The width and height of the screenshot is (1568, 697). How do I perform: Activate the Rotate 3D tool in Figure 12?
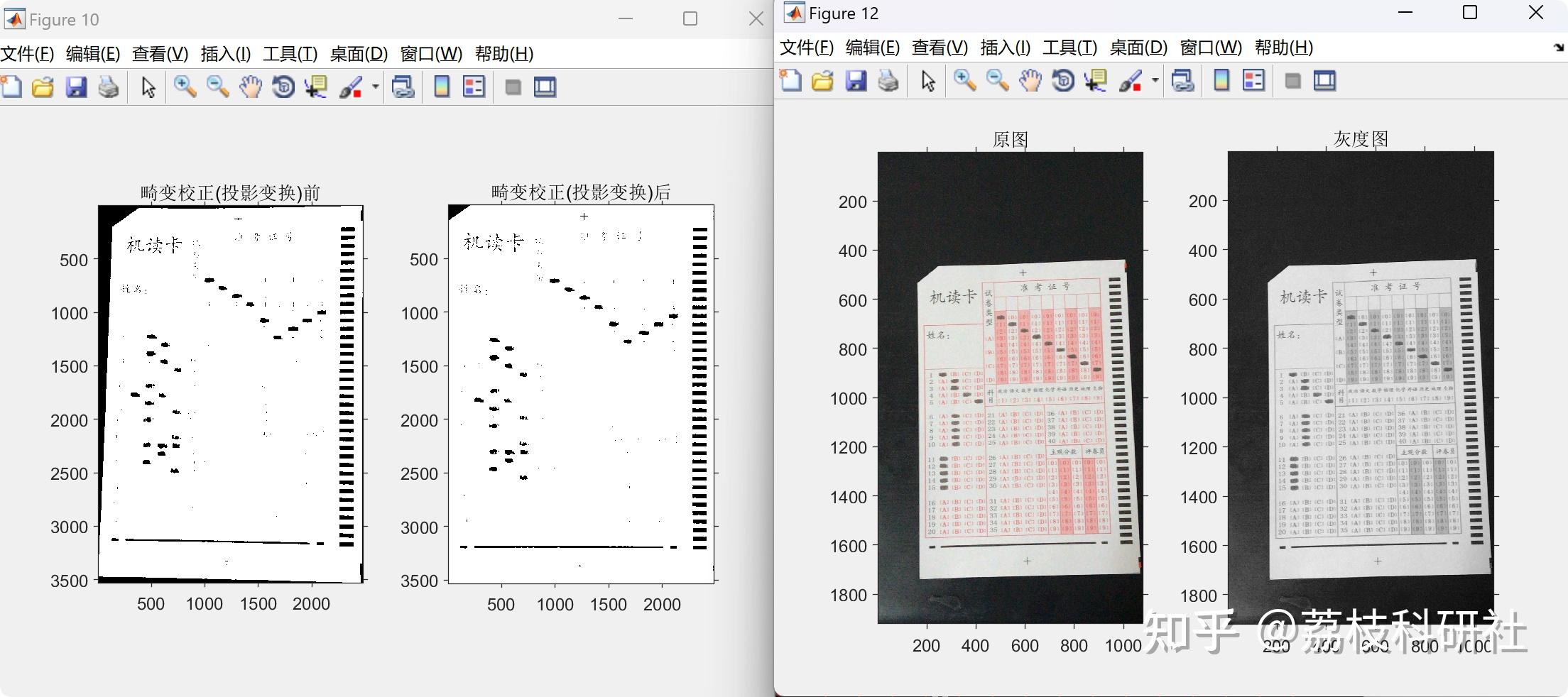[x=1062, y=81]
